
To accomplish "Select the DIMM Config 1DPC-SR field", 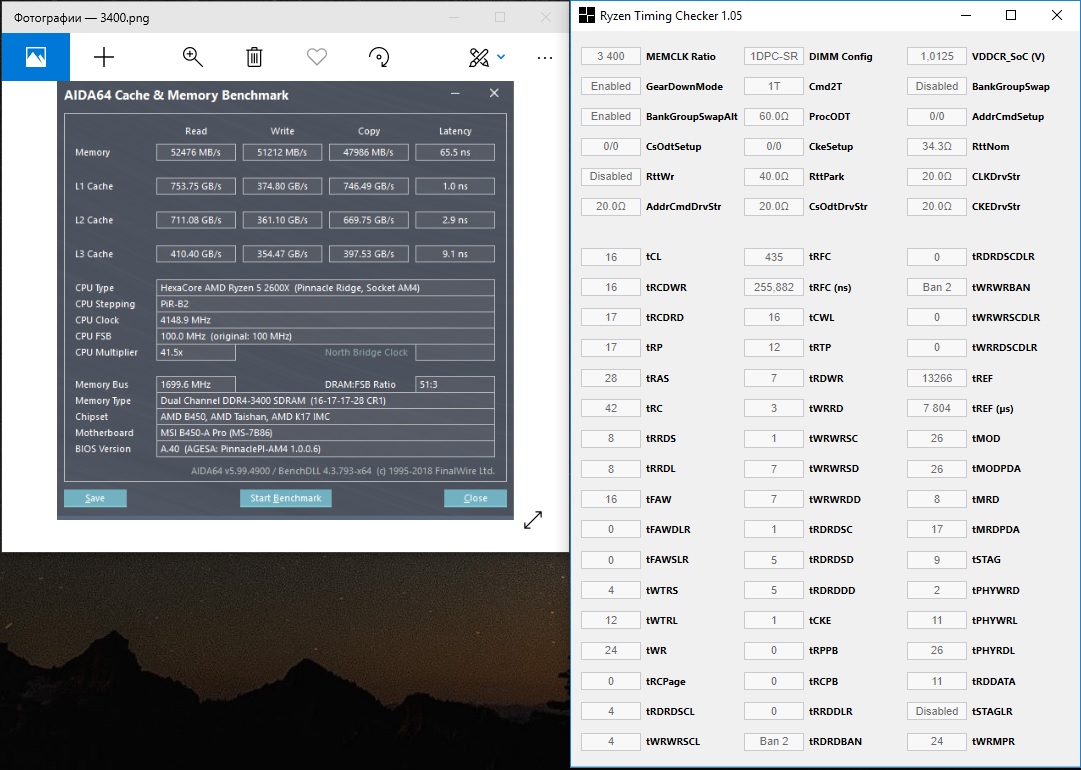I will pos(774,57).
